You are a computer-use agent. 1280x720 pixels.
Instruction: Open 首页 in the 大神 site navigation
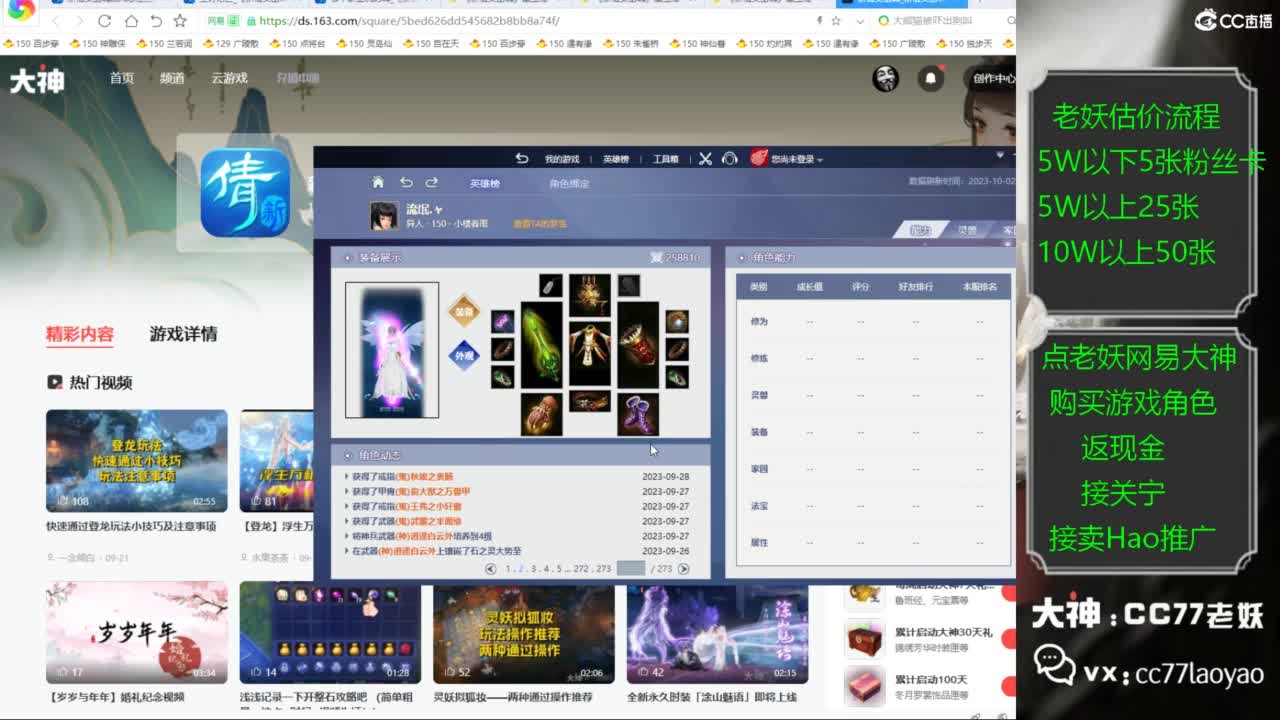(x=122, y=78)
